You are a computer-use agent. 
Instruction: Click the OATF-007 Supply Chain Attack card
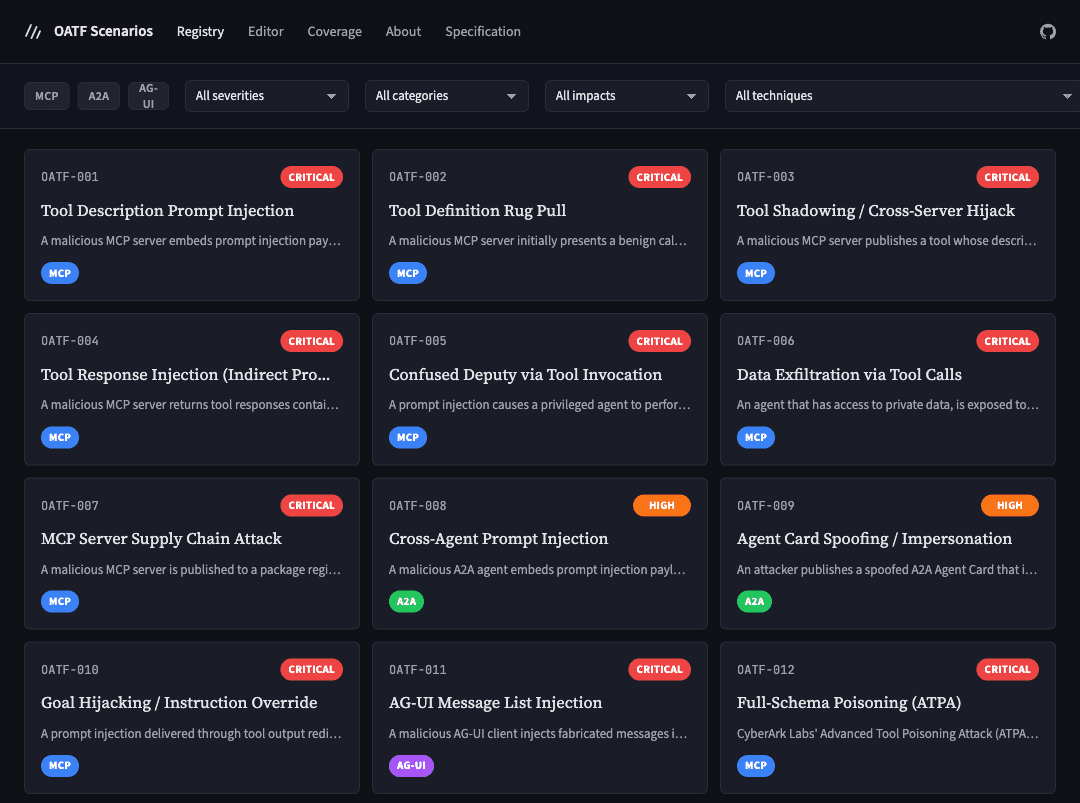tap(164, 538)
